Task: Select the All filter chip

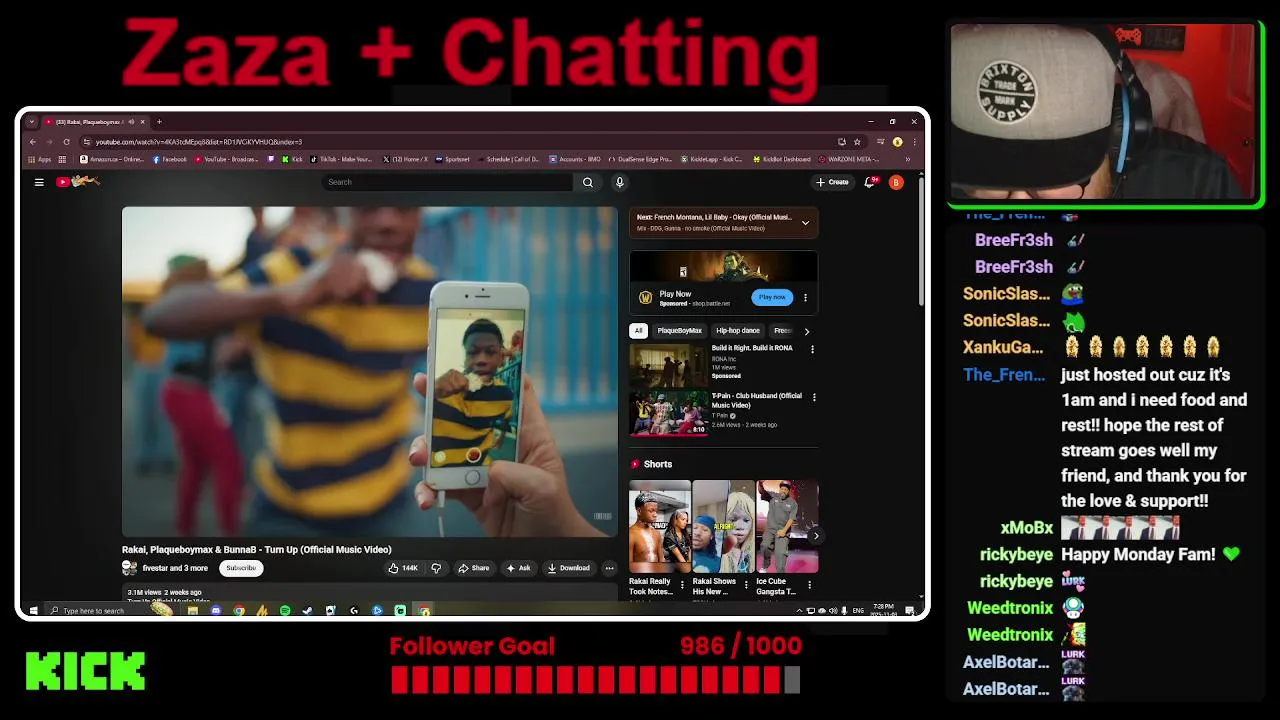Action: click(x=638, y=331)
